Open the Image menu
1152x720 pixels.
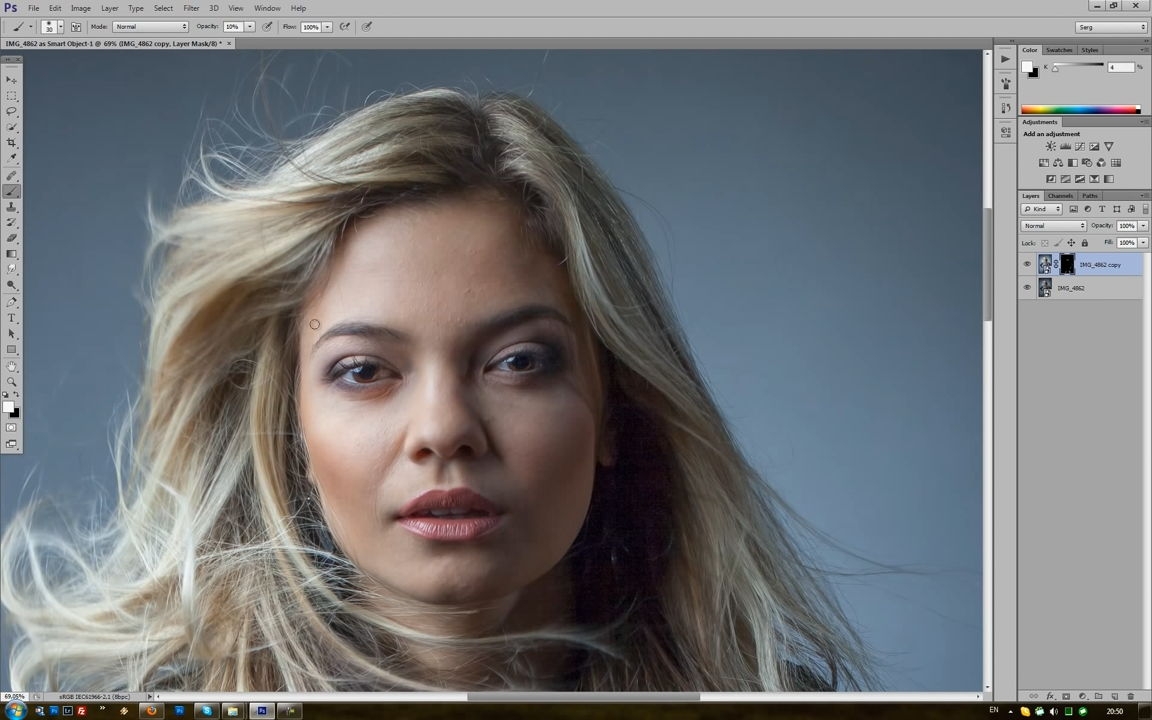point(81,8)
